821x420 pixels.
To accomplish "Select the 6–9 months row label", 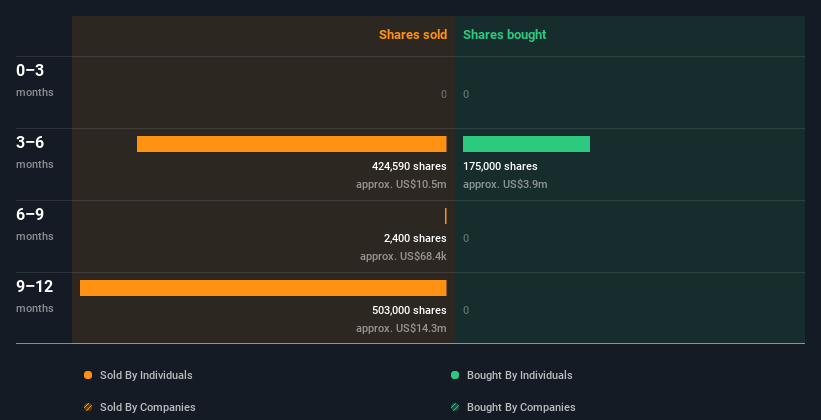I will click(35, 224).
